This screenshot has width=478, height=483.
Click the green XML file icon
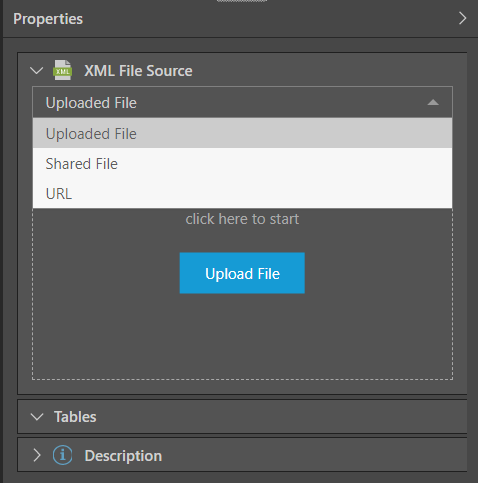[x=62, y=70]
